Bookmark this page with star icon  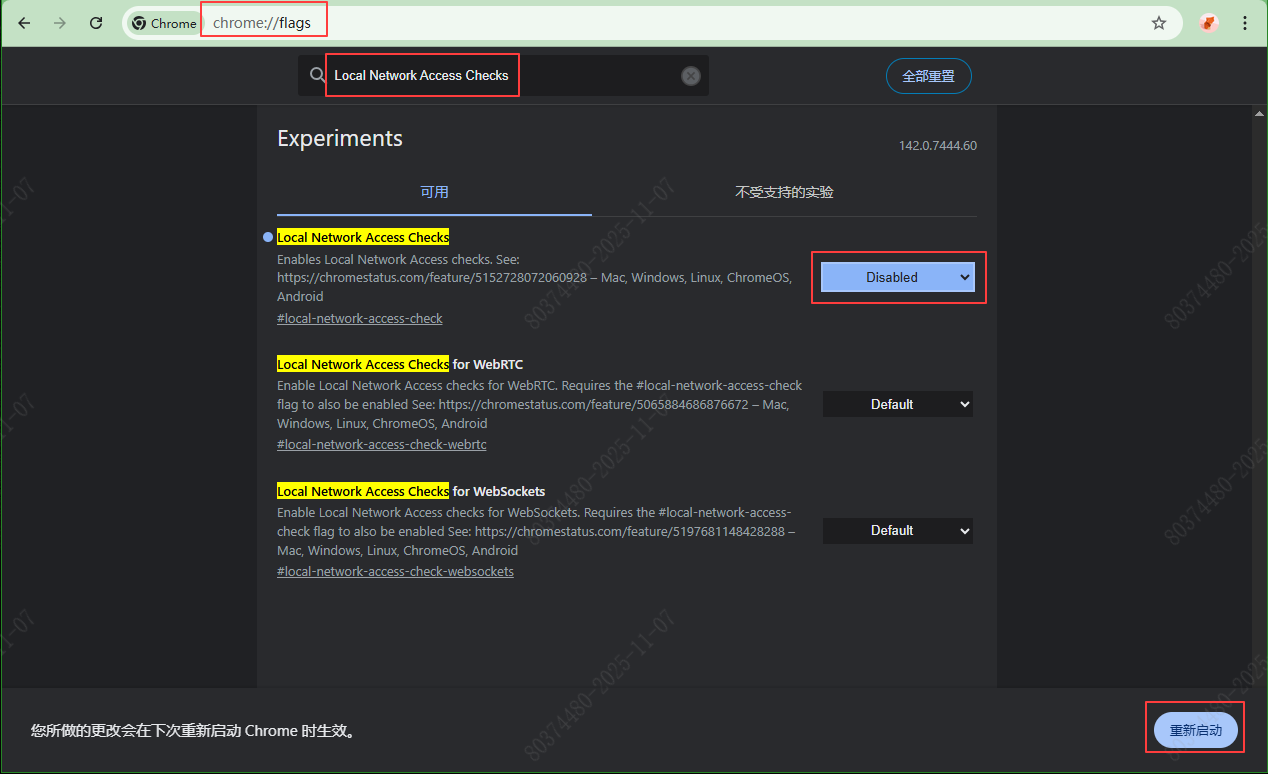[x=1159, y=23]
